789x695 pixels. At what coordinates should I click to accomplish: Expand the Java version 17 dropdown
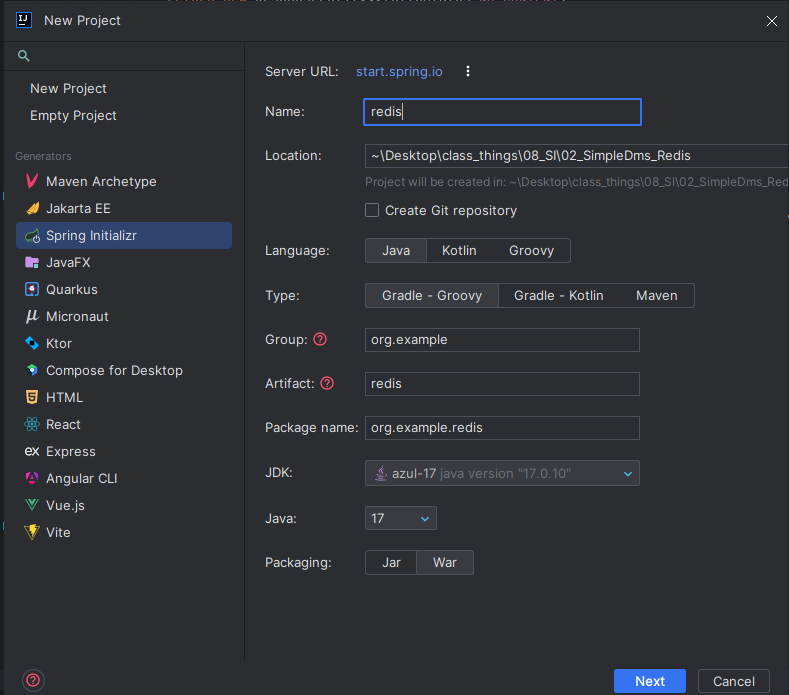pos(401,518)
